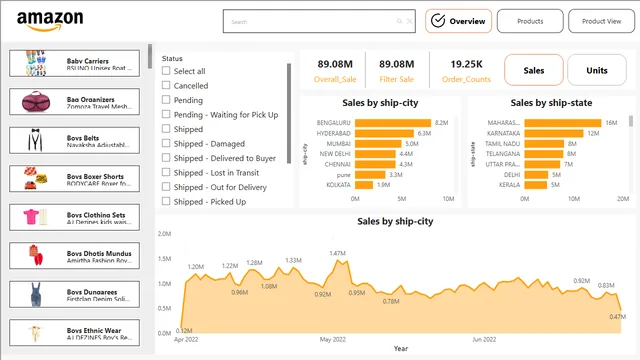
Task: Click the checkmark icon on the Overview tab
Action: [x=438, y=21]
